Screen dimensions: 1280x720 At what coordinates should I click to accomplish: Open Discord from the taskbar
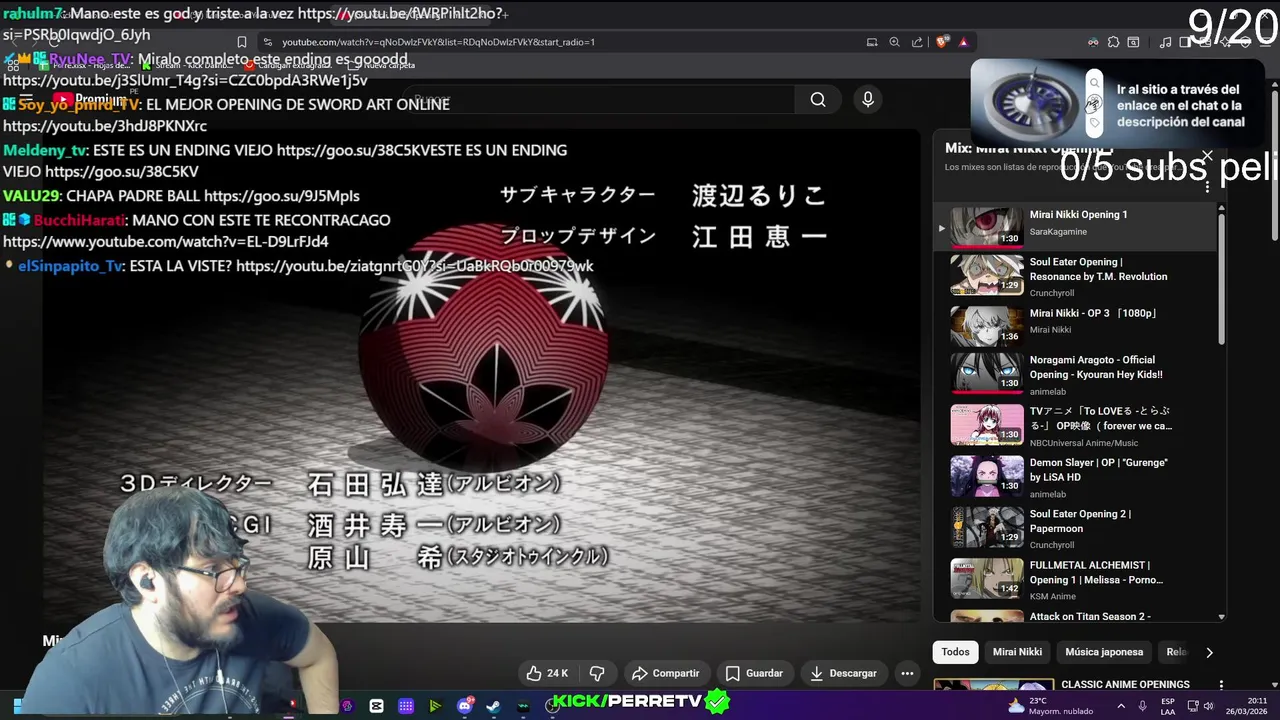click(464, 706)
